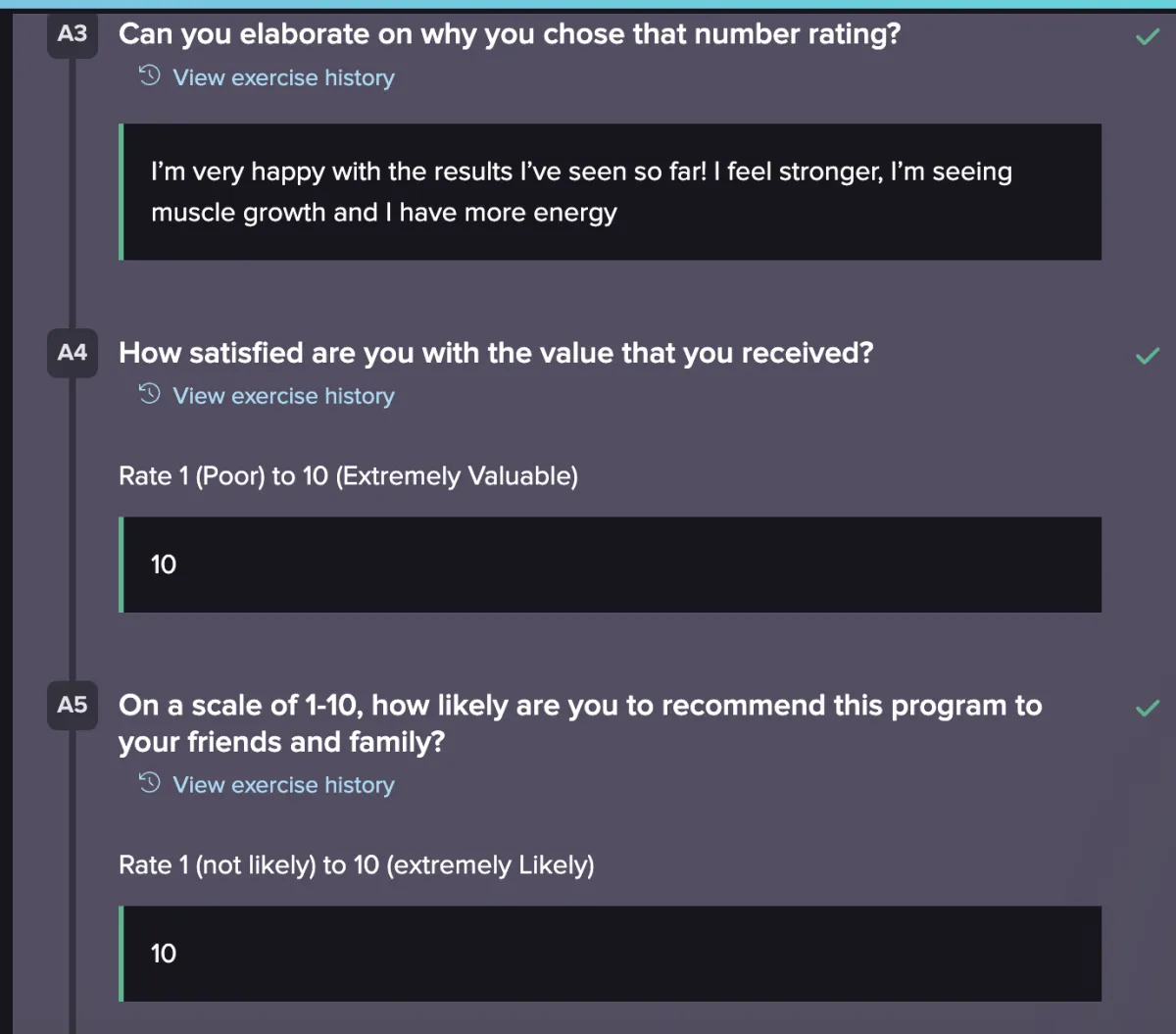Click the green checkmark for question A3
1176x1034 pixels.
(1147, 37)
